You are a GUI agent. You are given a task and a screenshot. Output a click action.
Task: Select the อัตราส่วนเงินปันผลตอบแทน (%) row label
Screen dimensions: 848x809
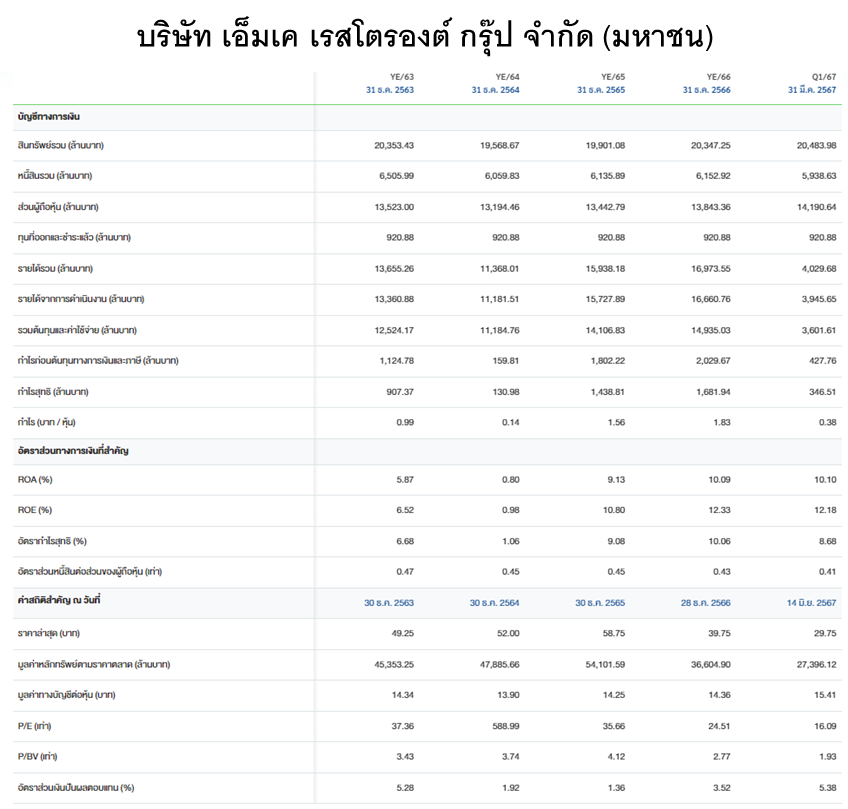coord(76,787)
